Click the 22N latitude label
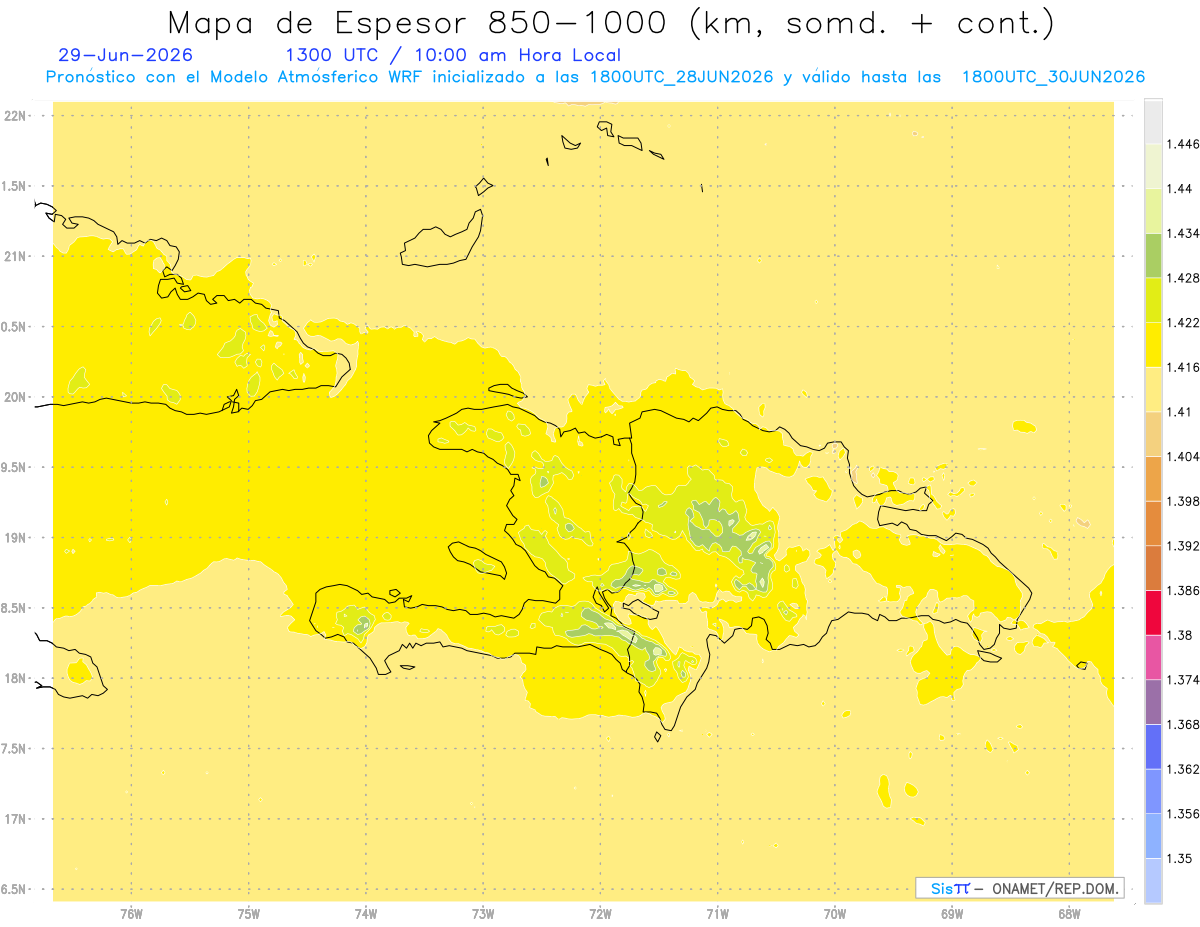Screen dimensions: 1200x927 pyautogui.click(x=15, y=116)
